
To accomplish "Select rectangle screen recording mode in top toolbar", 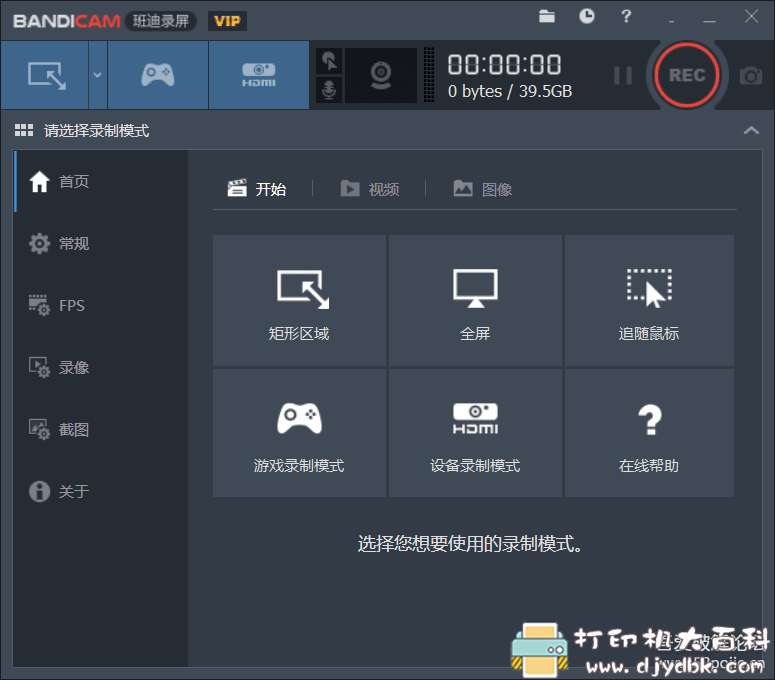I will click(x=45, y=75).
